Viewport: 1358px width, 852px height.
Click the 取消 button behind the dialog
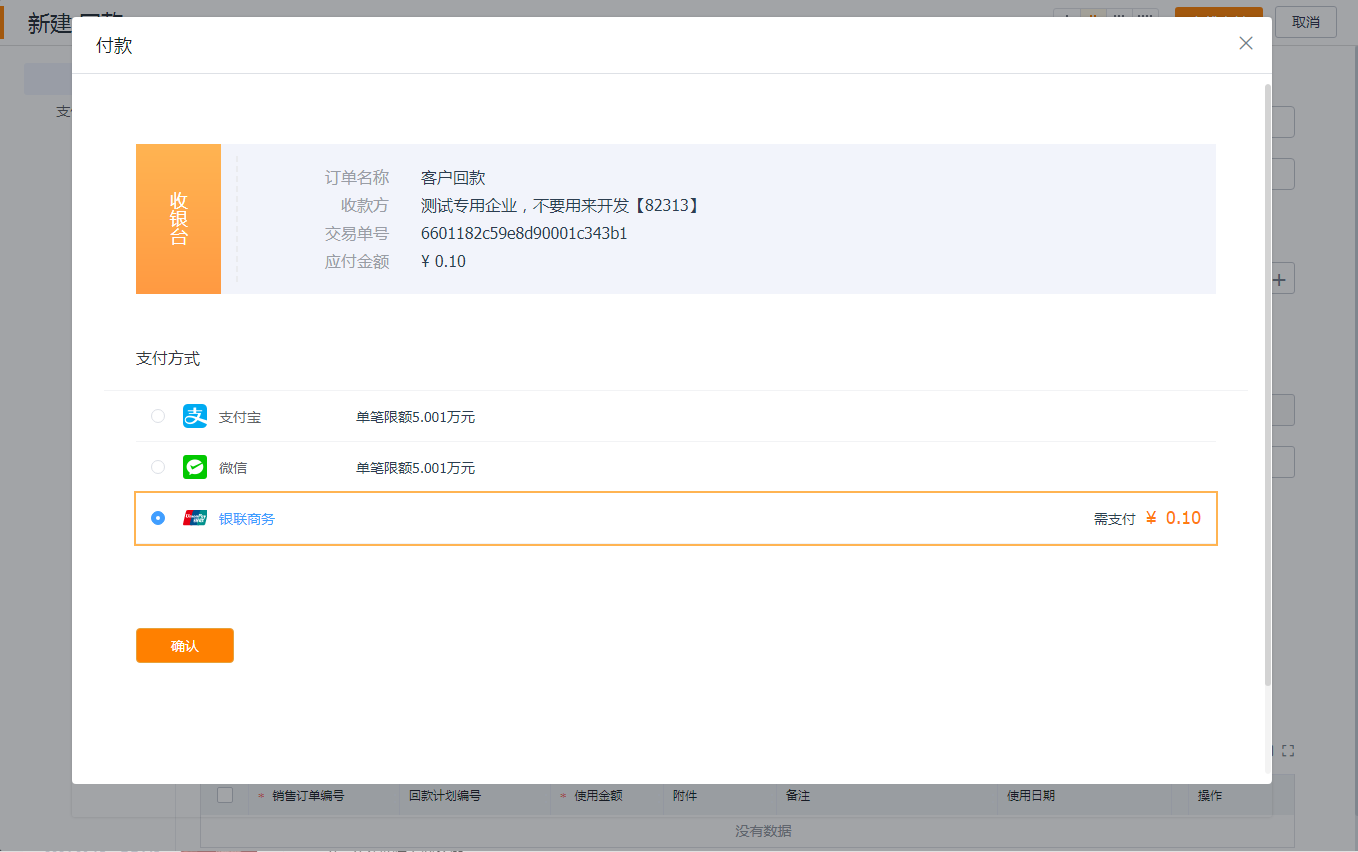[1306, 22]
